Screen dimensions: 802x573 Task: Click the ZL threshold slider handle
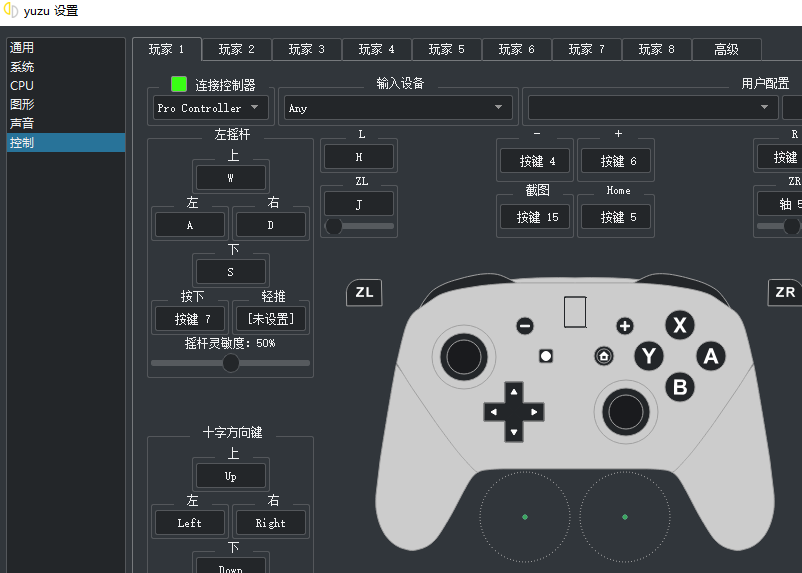click(x=334, y=226)
